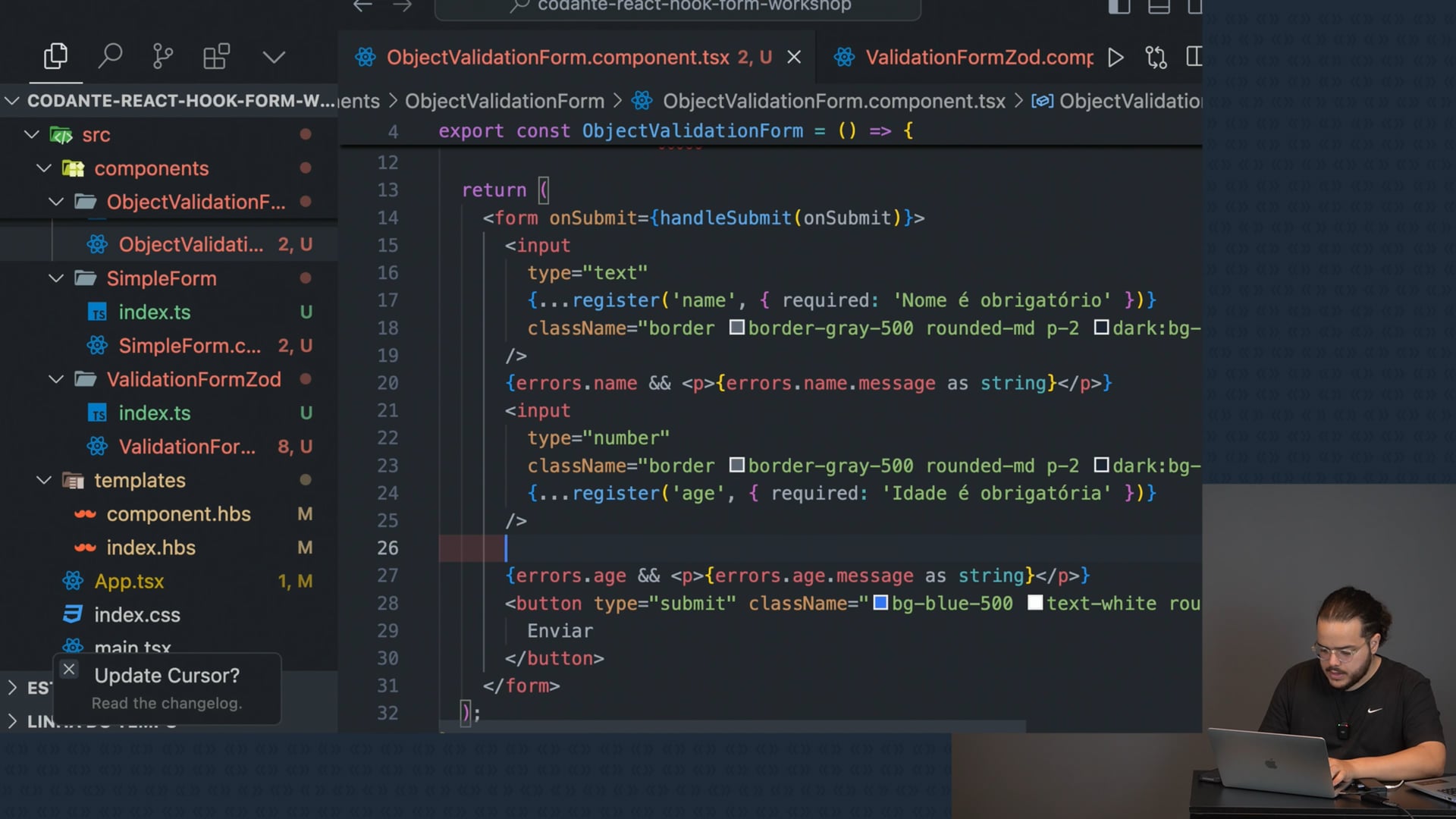Open Source Control view icon
Screen dimensions: 1456x819
pyautogui.click(x=162, y=56)
